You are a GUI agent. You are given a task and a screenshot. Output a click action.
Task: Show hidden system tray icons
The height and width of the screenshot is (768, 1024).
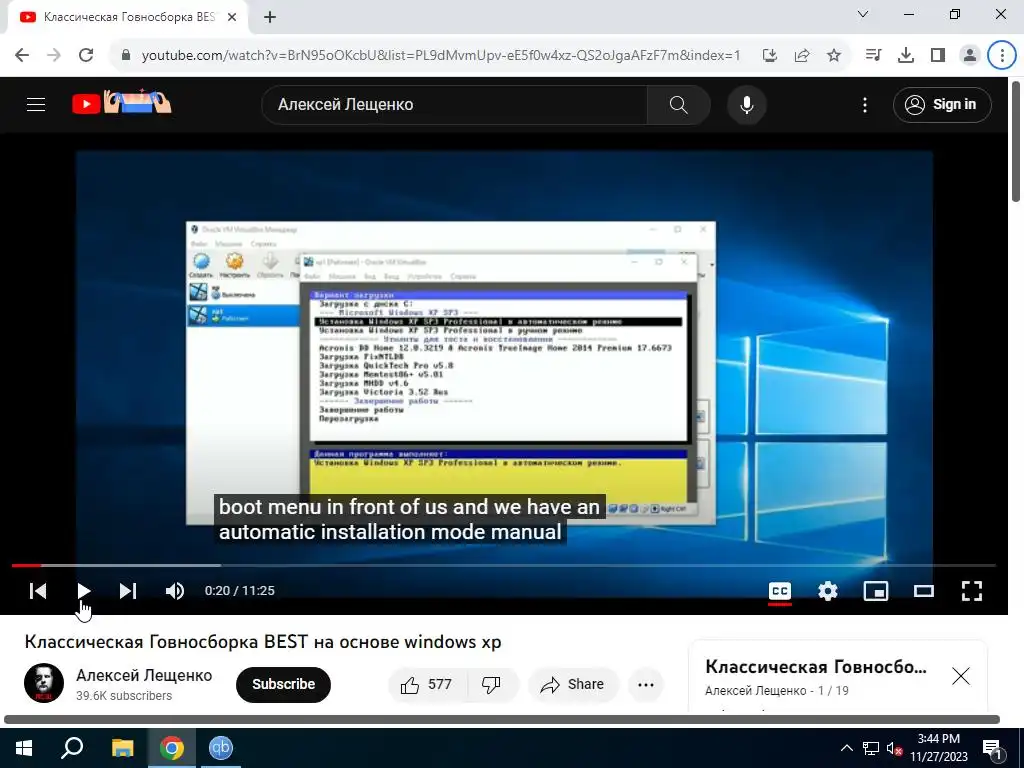(x=846, y=748)
